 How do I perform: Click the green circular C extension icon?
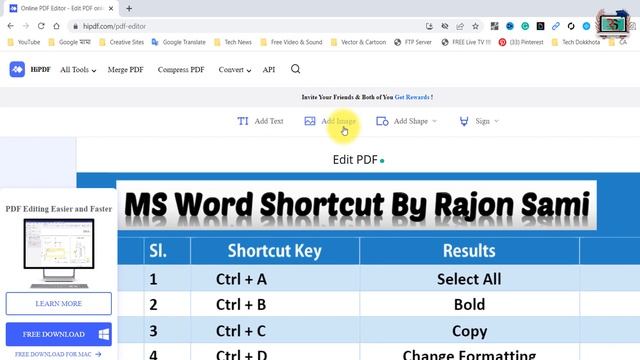(525, 26)
